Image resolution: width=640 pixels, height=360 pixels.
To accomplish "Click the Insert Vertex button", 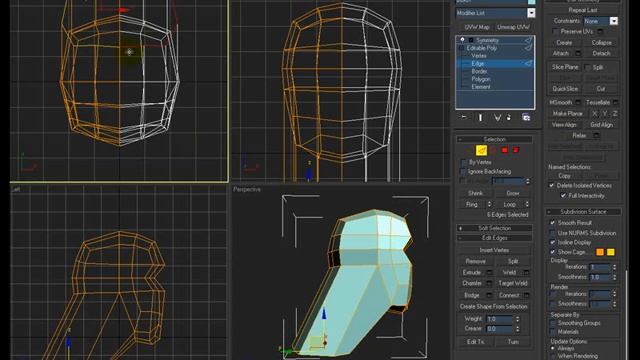I will coord(493,250).
